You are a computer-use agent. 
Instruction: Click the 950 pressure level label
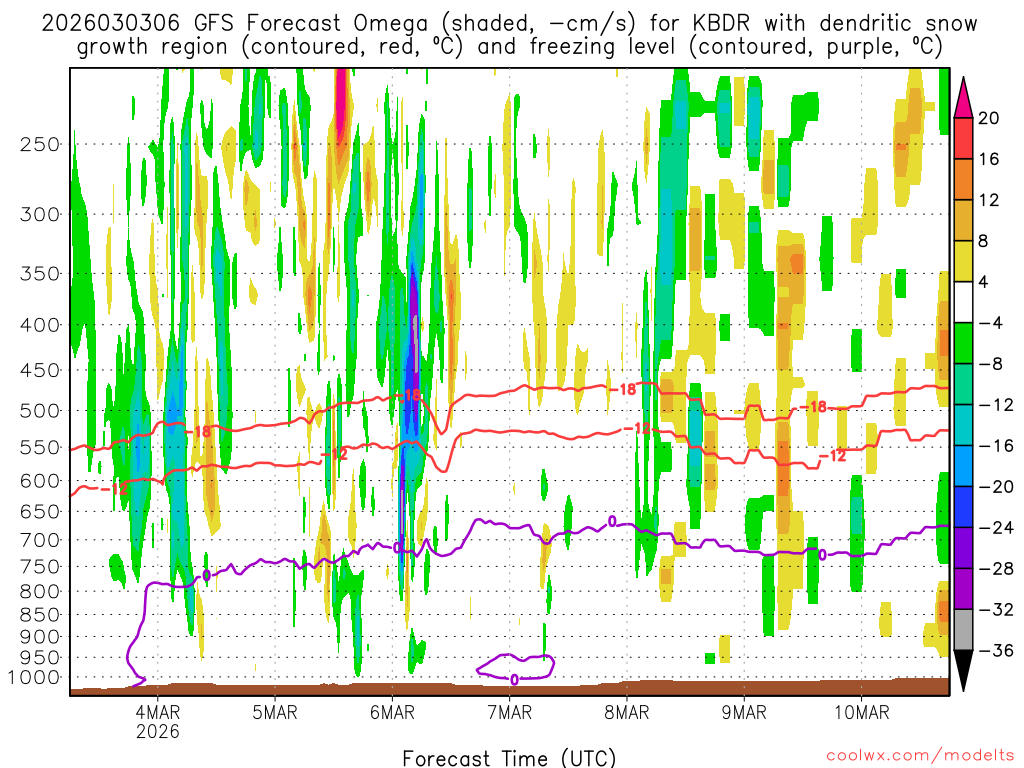[x=40, y=658]
